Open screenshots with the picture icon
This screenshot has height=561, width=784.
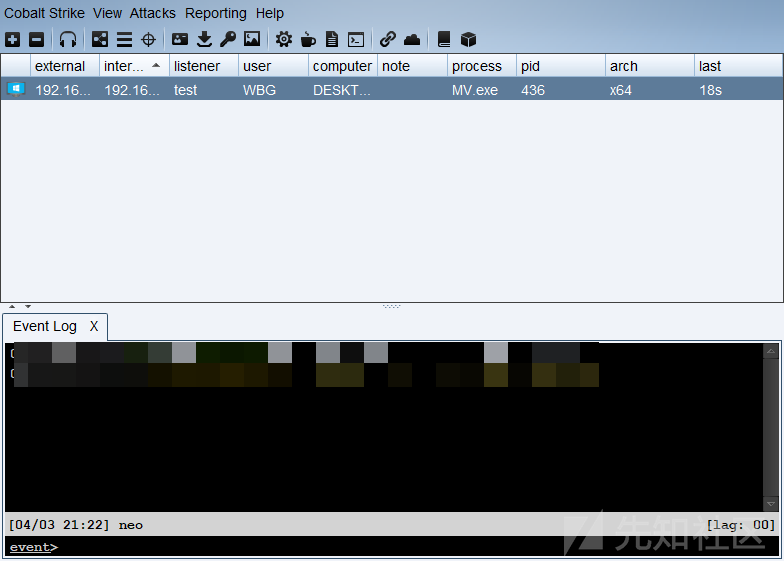tap(252, 39)
